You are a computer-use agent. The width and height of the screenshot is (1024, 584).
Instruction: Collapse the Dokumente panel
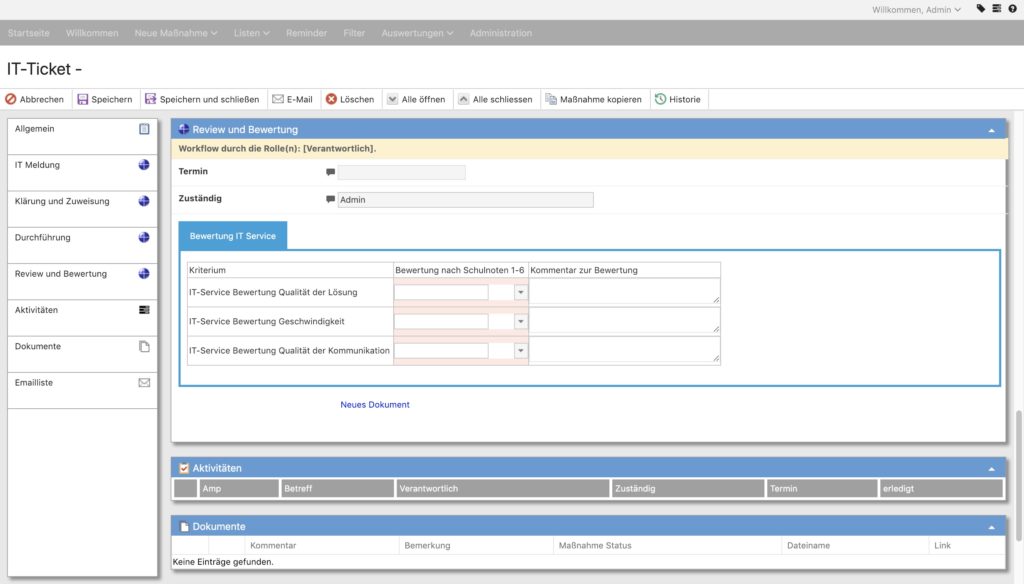tap(991, 527)
